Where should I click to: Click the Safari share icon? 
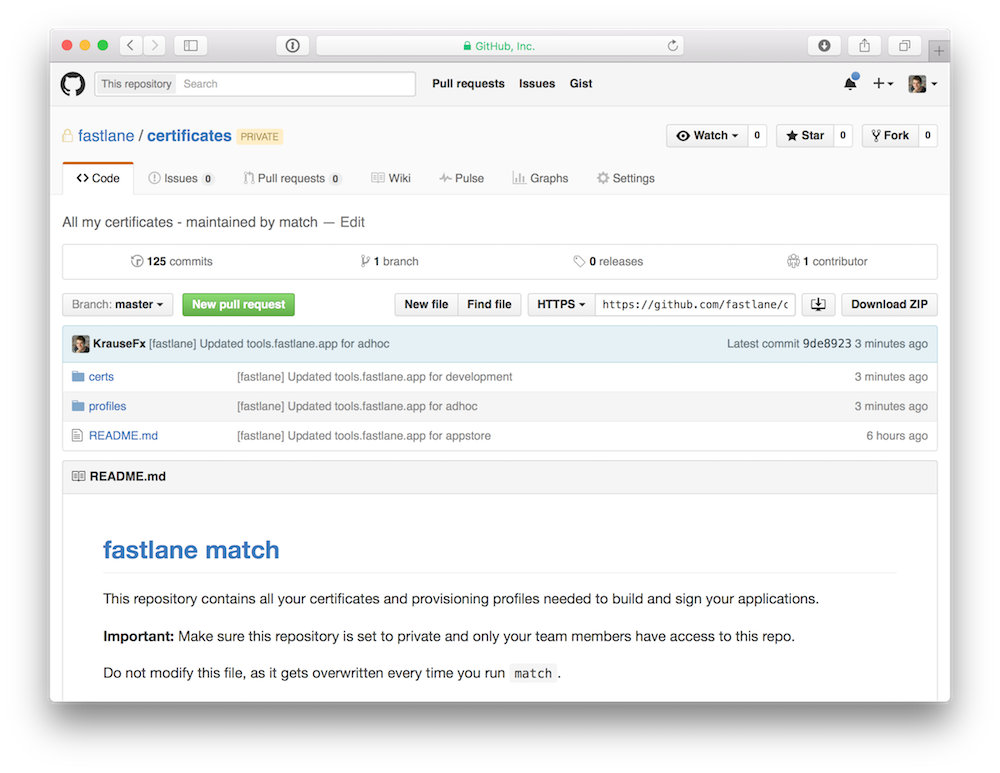coord(863,45)
